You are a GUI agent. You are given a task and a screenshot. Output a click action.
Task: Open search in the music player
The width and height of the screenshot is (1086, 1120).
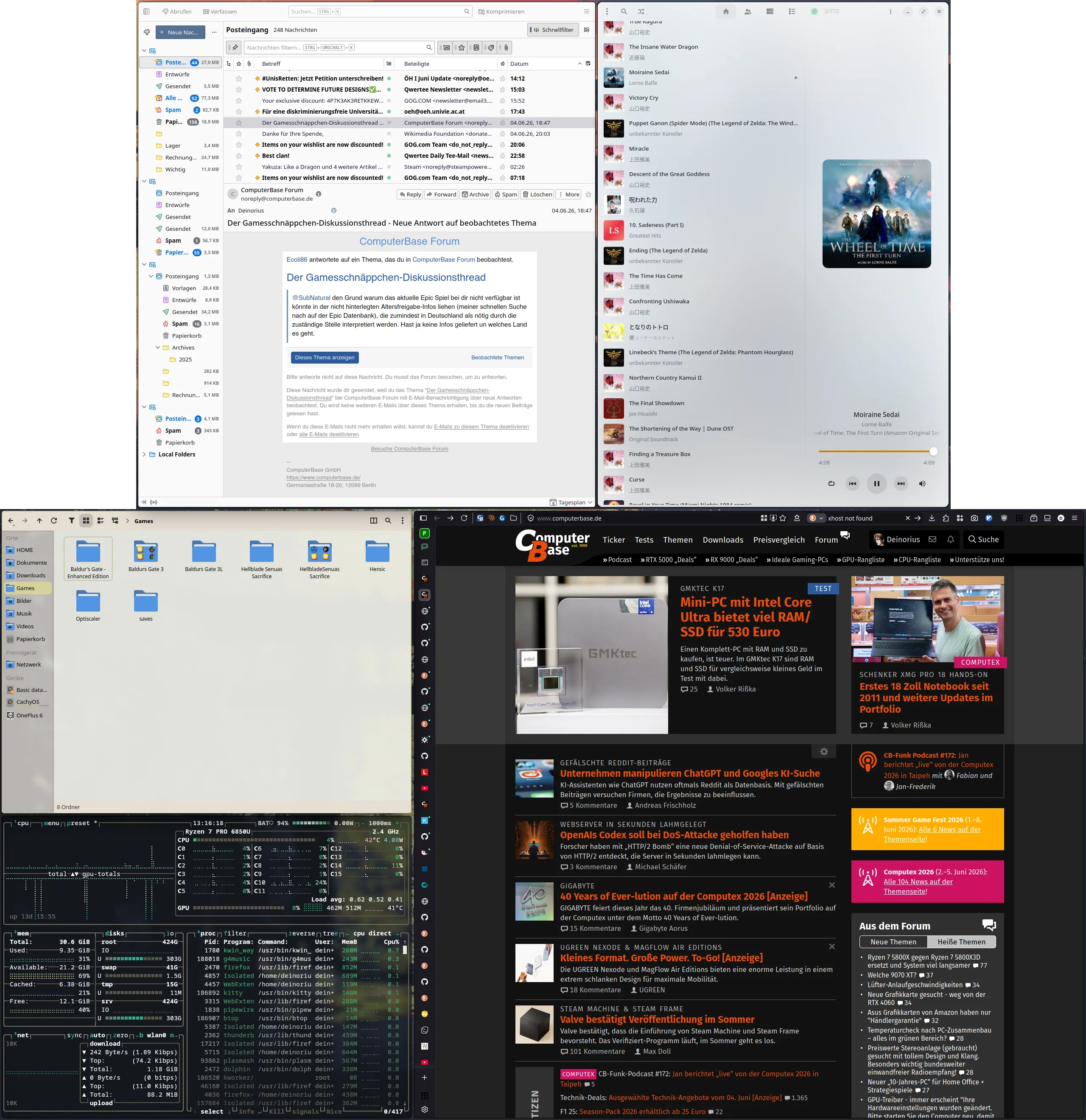624,11
